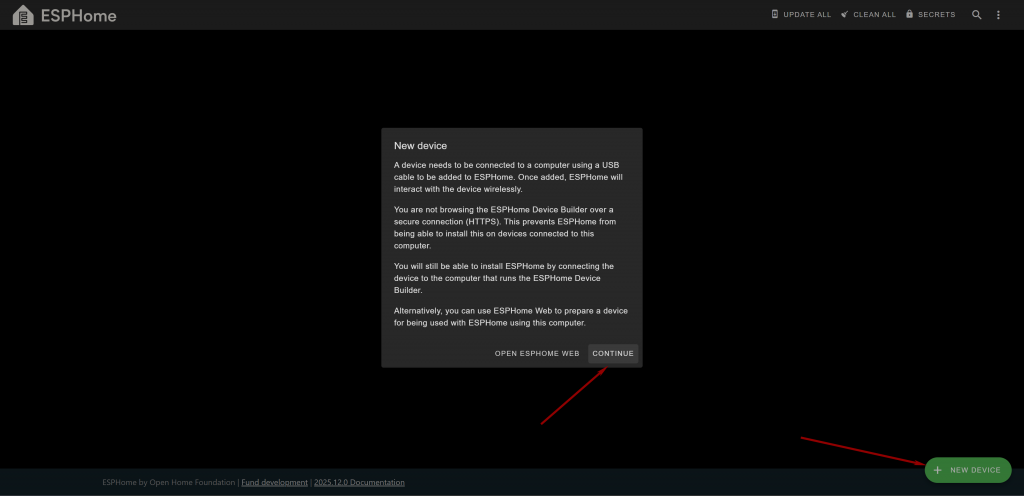Open the Fund development link
This screenshot has width=1024, height=496.
[275, 482]
